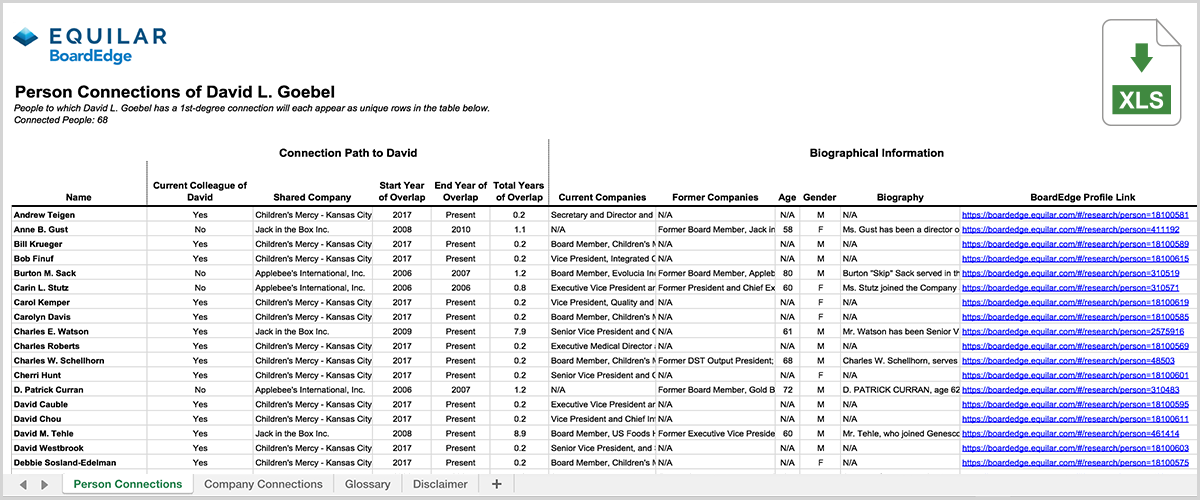This screenshot has height=500, width=1200.
Task: Add a new sheet with plus button
Action: pos(496,484)
